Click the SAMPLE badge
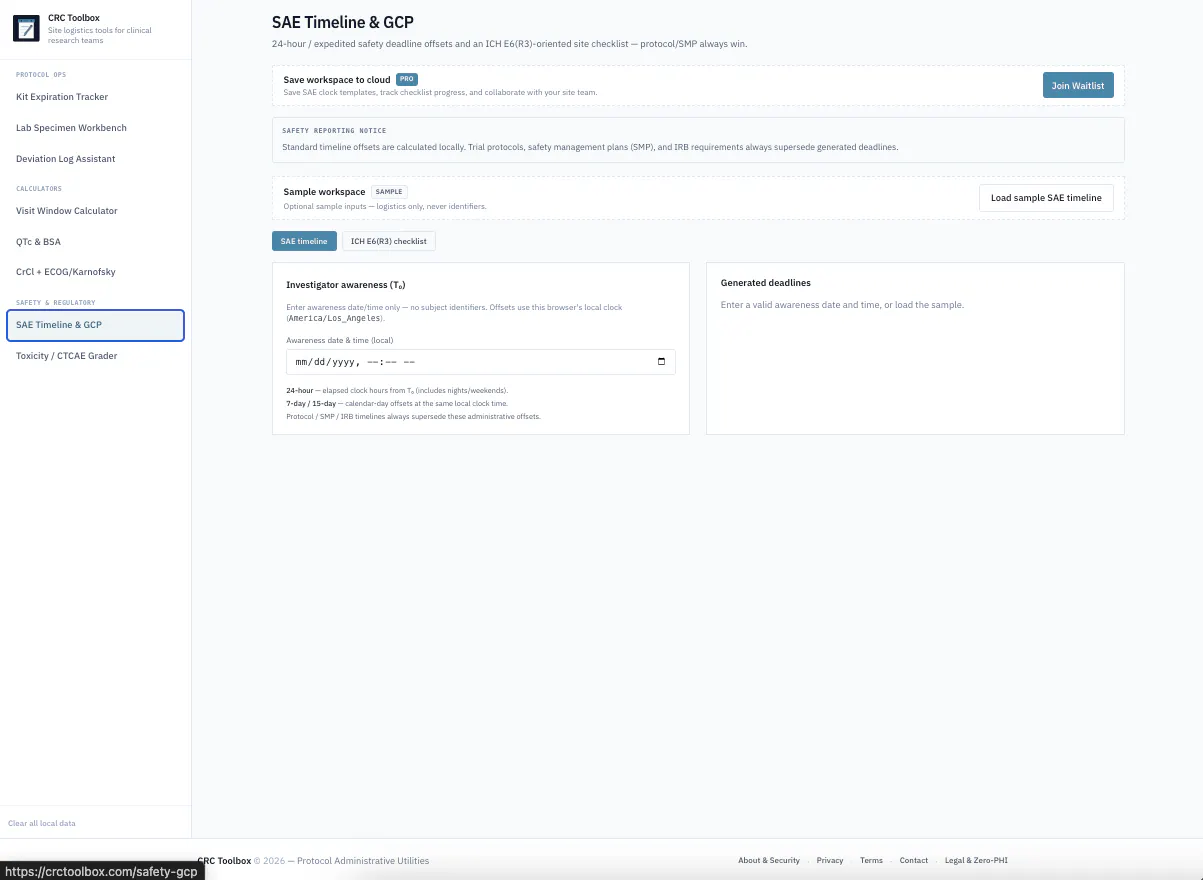The image size is (1203, 880). click(389, 191)
